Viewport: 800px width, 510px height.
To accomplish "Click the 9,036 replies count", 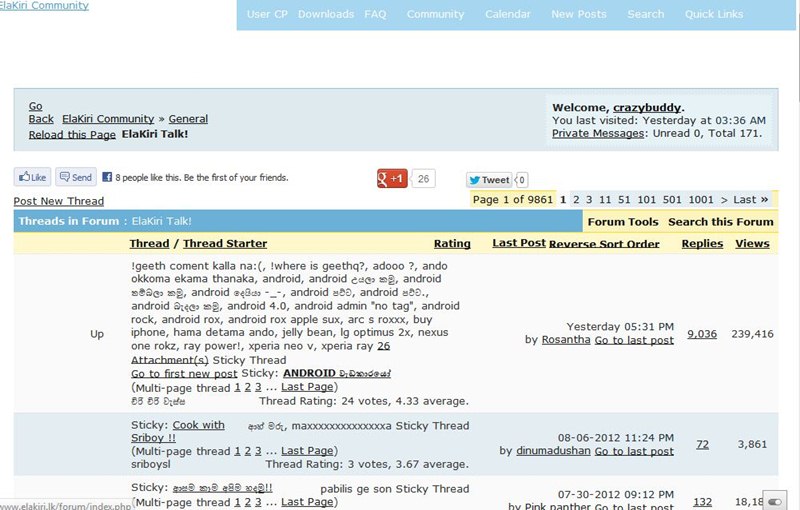I will point(702,334).
